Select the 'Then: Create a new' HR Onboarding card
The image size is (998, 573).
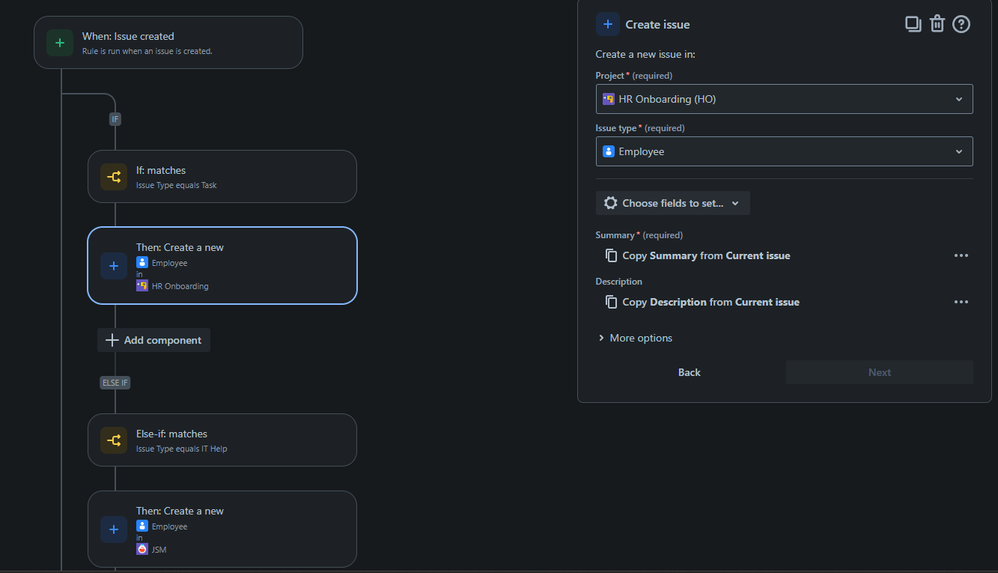pos(222,265)
